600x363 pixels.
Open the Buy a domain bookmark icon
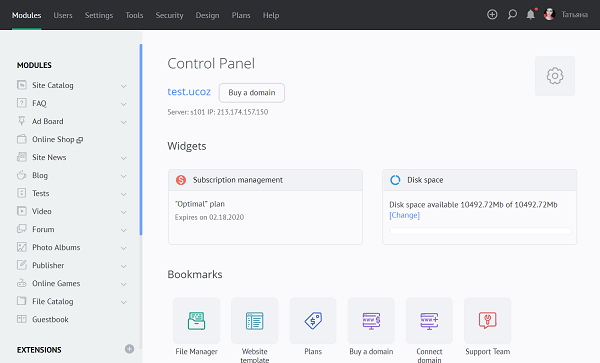point(371,321)
